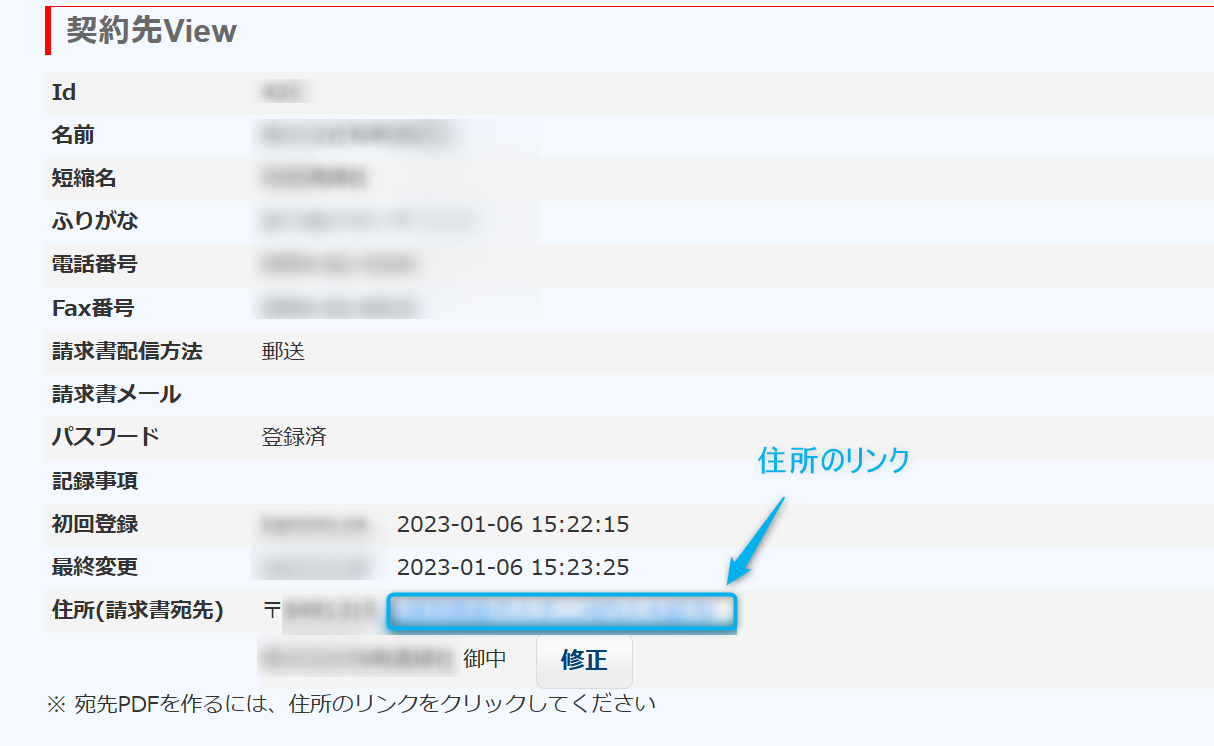Click the 住所のリンク annotation text

pyautogui.click(x=834, y=460)
